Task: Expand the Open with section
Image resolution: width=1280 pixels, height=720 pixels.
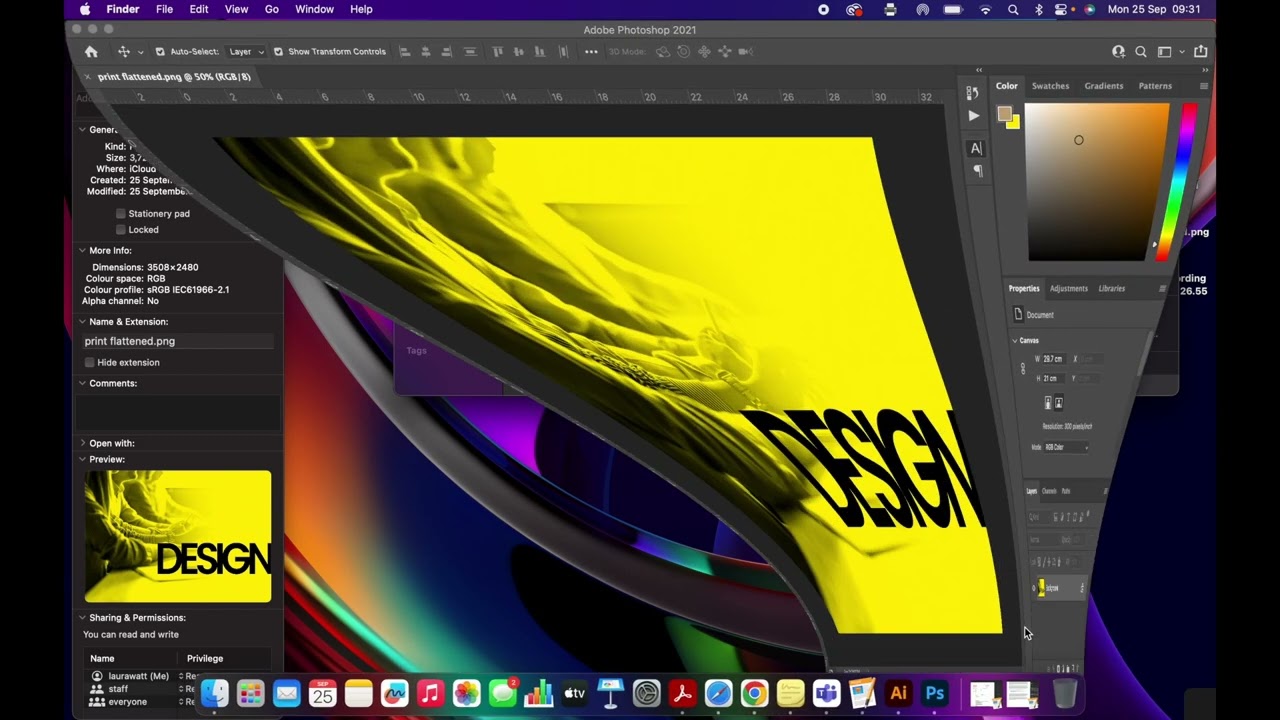Action: click(x=82, y=444)
